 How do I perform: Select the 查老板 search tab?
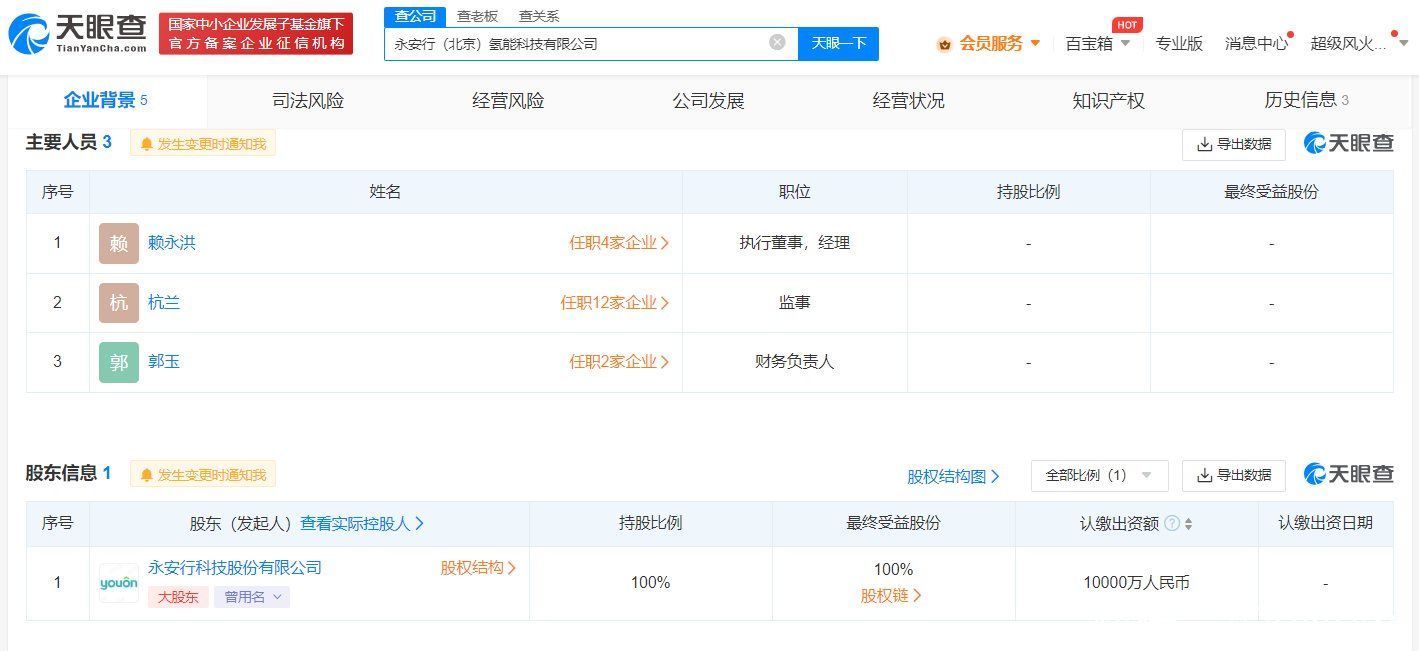tap(477, 16)
